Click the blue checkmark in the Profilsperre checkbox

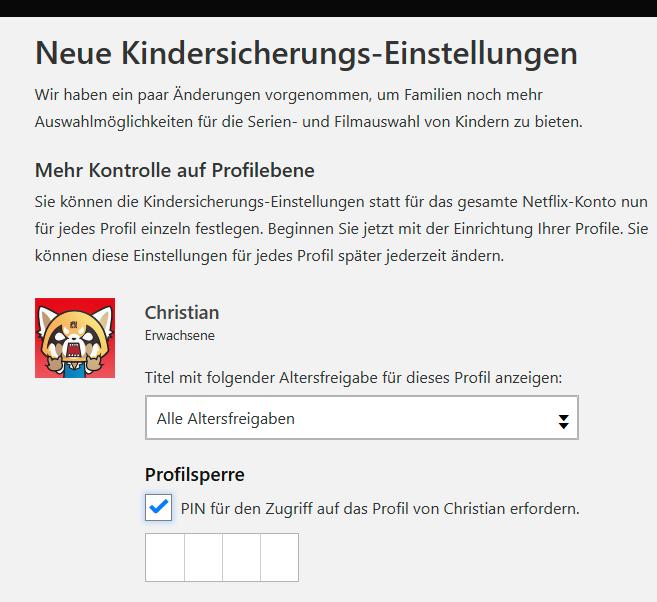158,508
